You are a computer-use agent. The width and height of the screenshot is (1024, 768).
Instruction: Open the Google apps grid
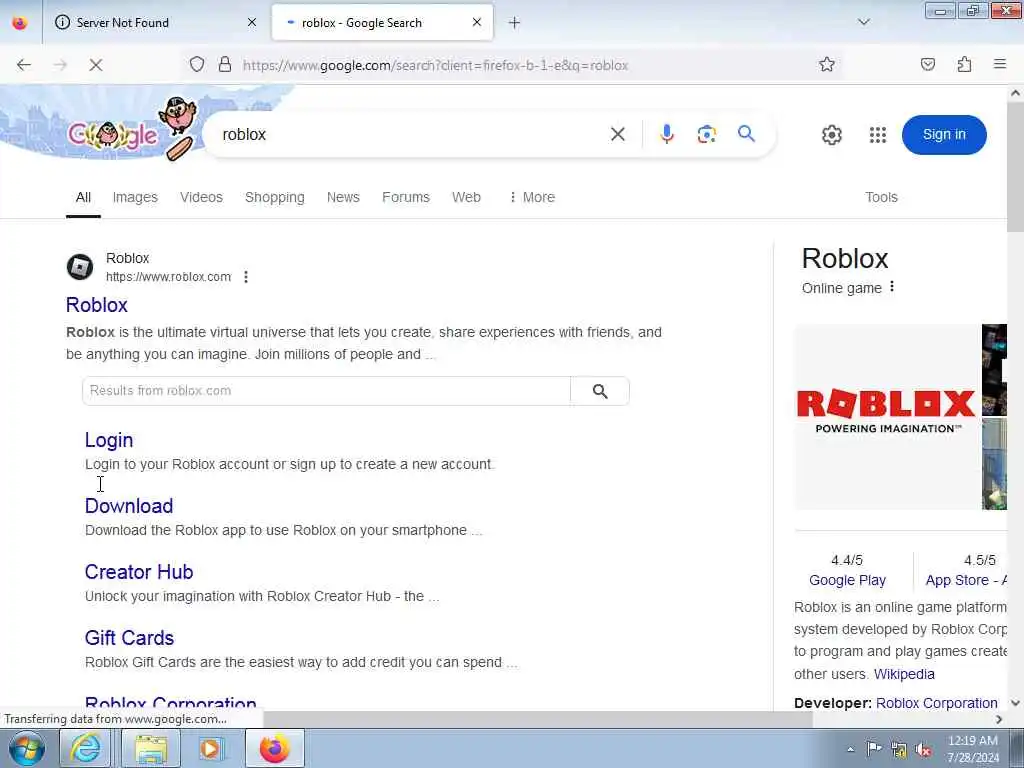coord(878,135)
